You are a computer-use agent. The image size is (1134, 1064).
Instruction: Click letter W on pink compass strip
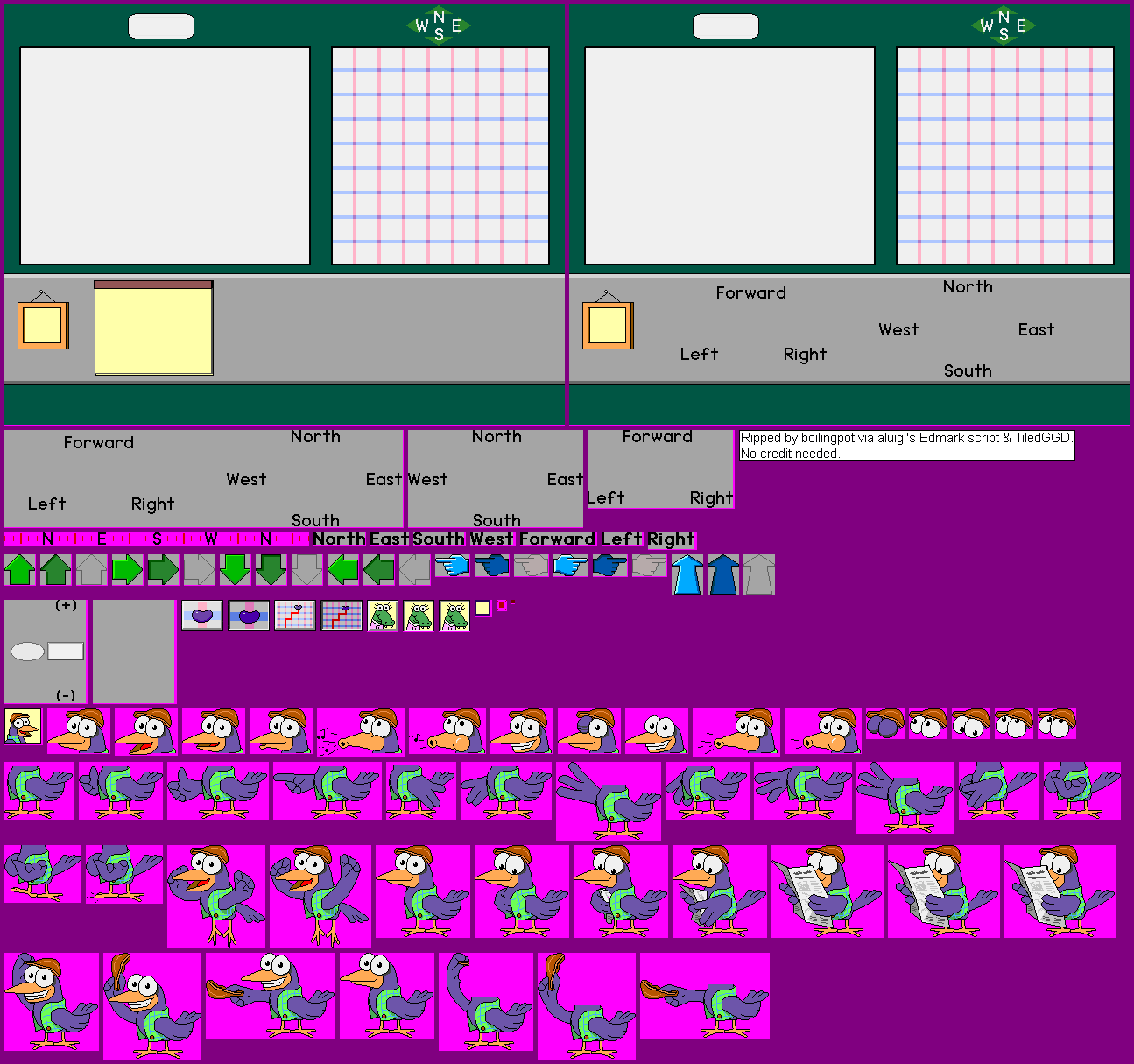(211, 539)
